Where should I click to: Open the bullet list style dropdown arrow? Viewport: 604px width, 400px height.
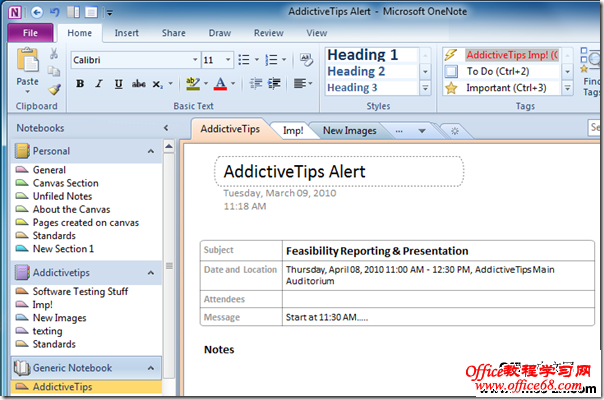click(x=257, y=60)
